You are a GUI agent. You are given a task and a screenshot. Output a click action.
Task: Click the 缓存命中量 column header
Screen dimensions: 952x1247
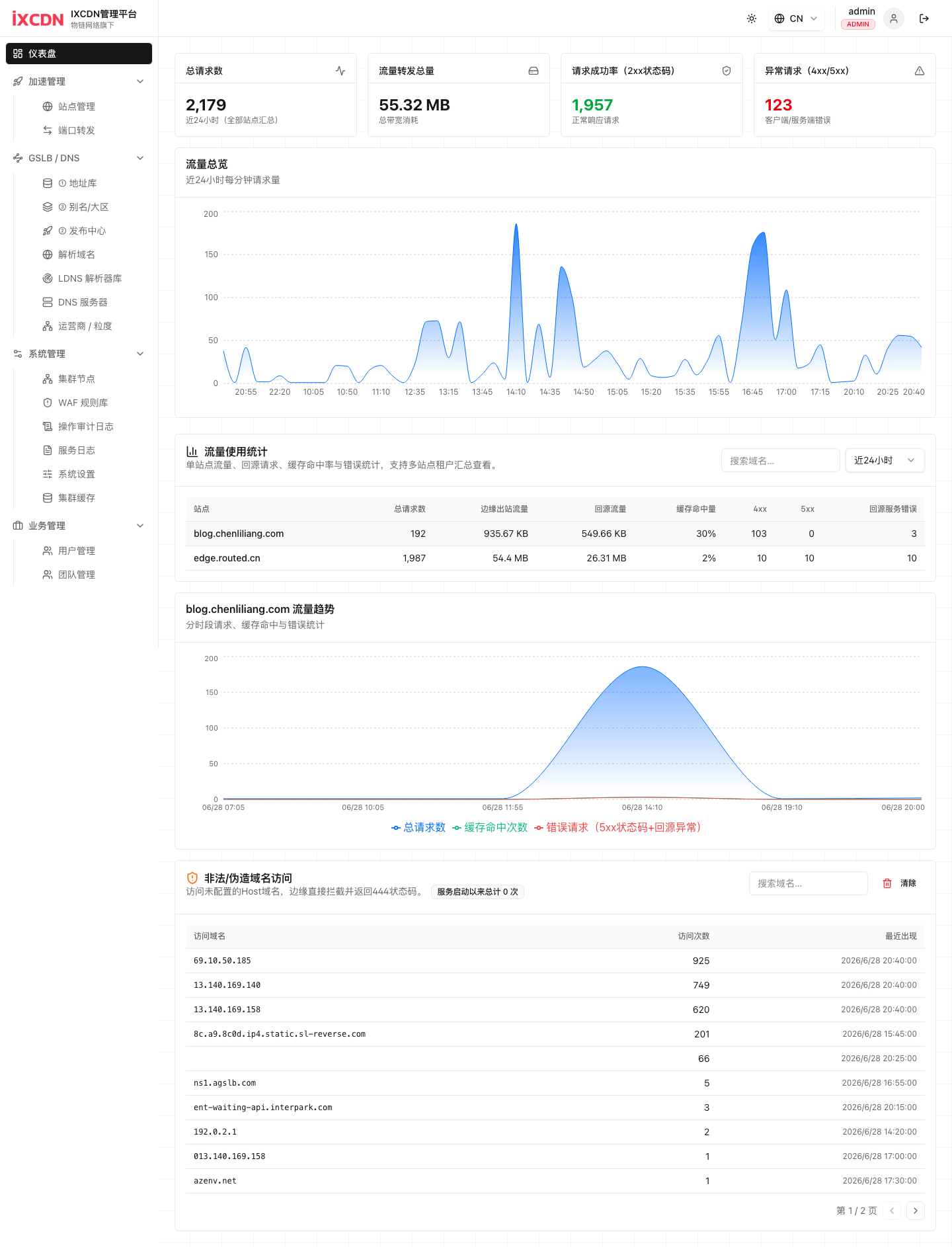695,509
